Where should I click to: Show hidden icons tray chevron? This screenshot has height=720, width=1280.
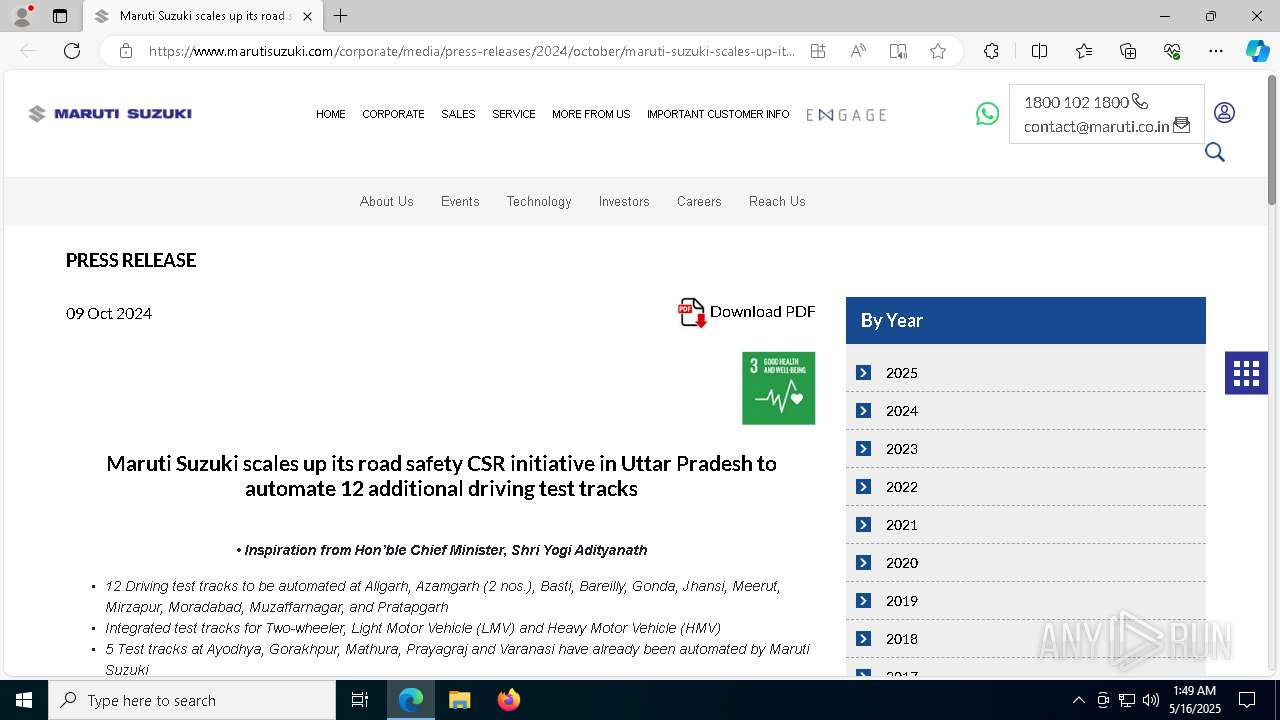pyautogui.click(x=1078, y=700)
